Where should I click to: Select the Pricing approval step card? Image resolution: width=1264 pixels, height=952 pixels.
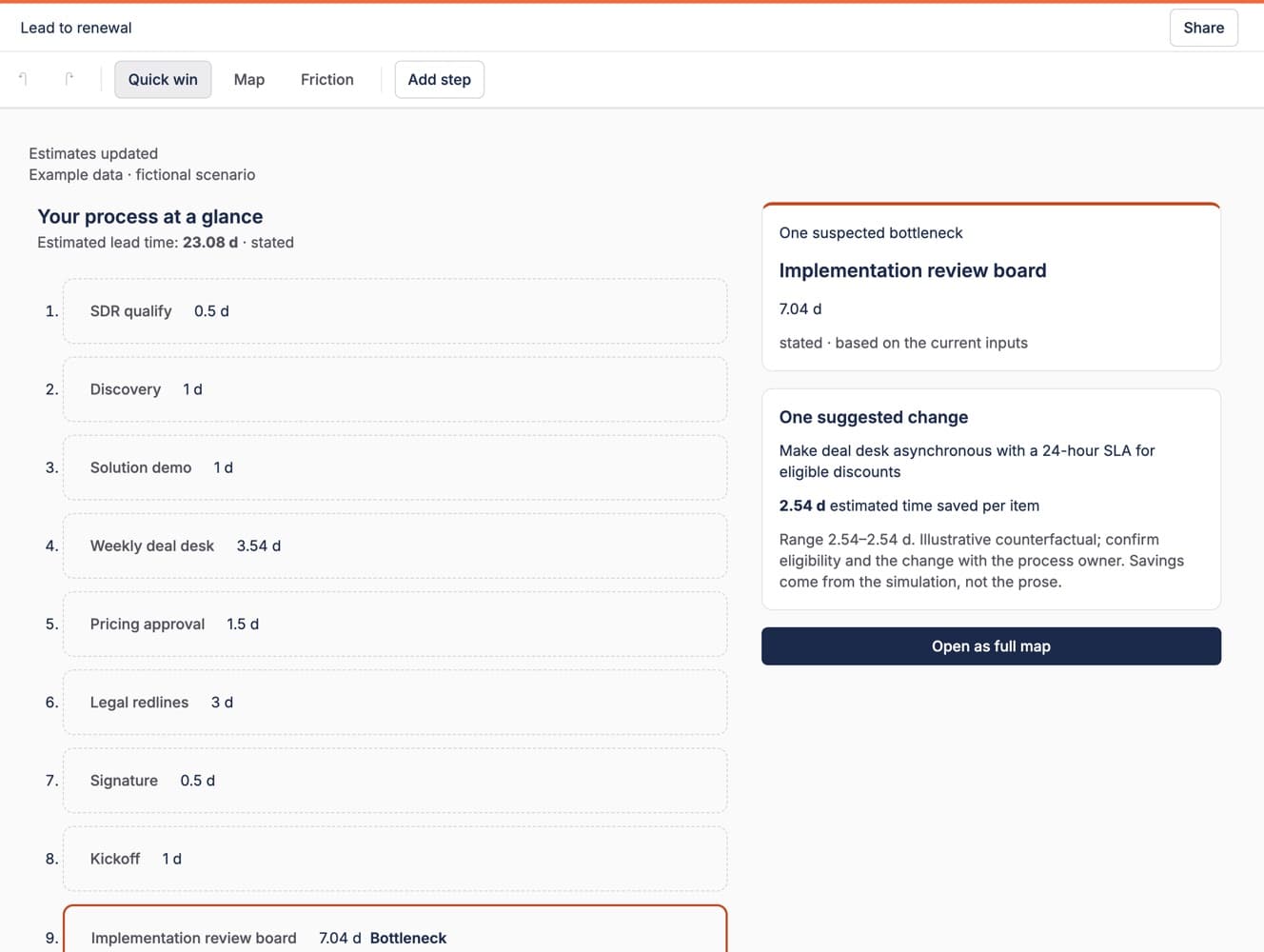(x=395, y=624)
